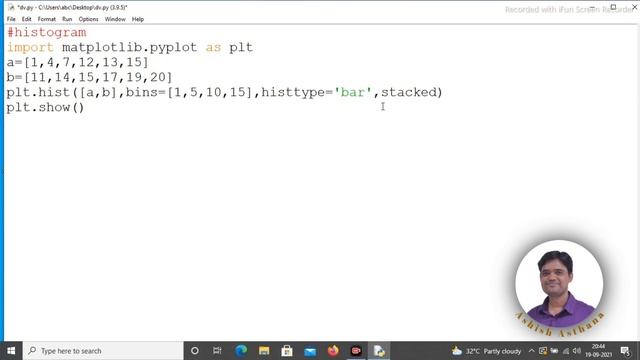Click 'matplotlib.pyplot' in the import line
Screen dimensions: 640x360
129,47
